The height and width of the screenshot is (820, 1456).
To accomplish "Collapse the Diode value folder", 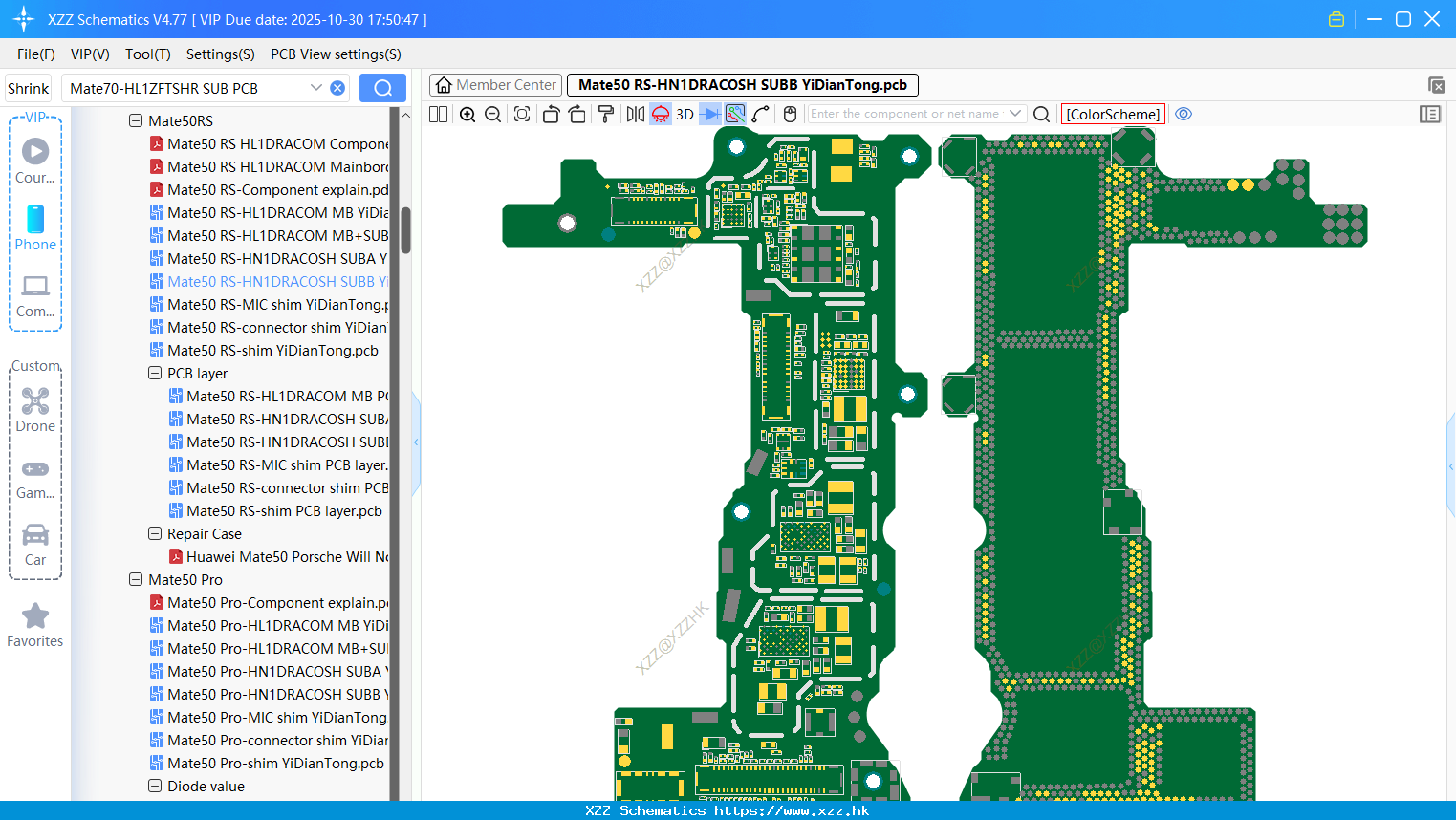I will coord(155,786).
